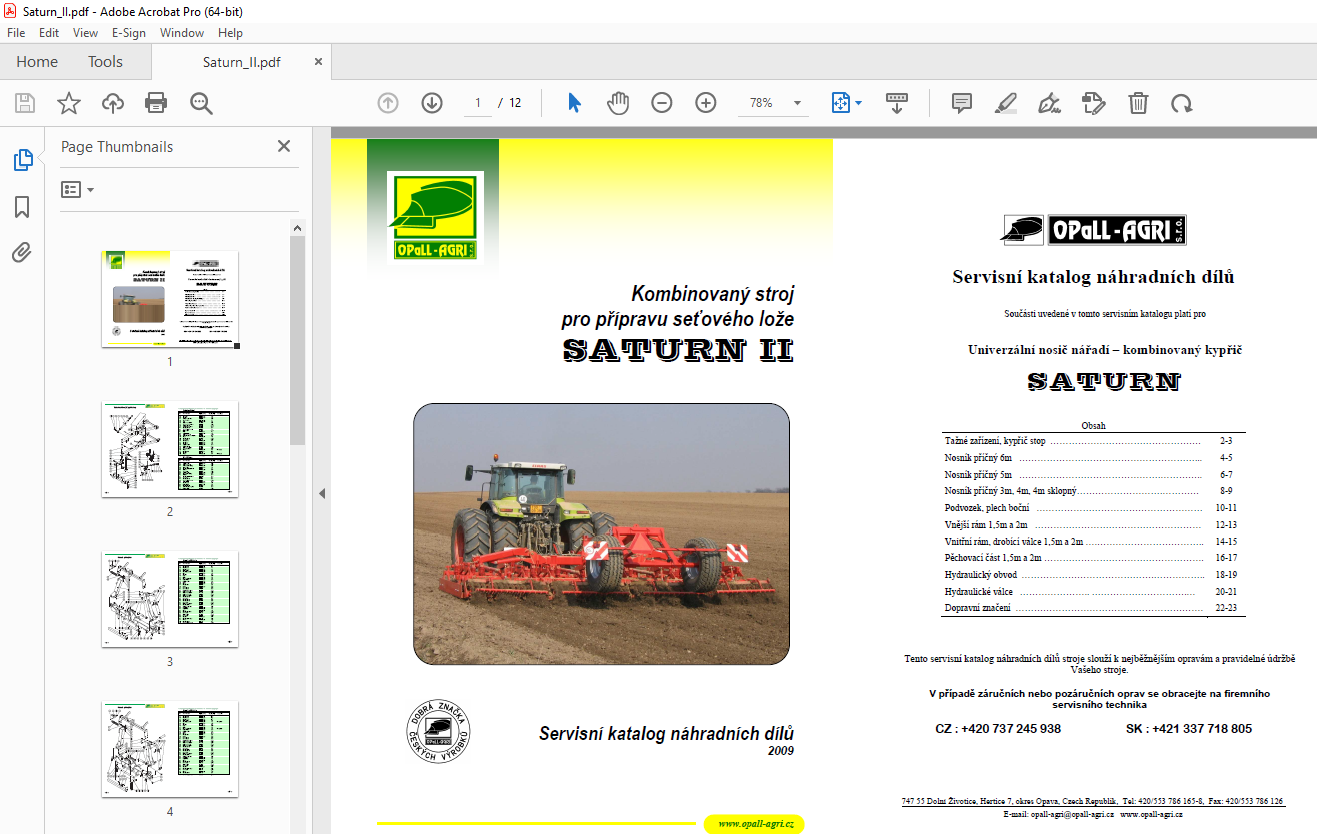
Task: Go to the next page arrow
Action: [432, 103]
